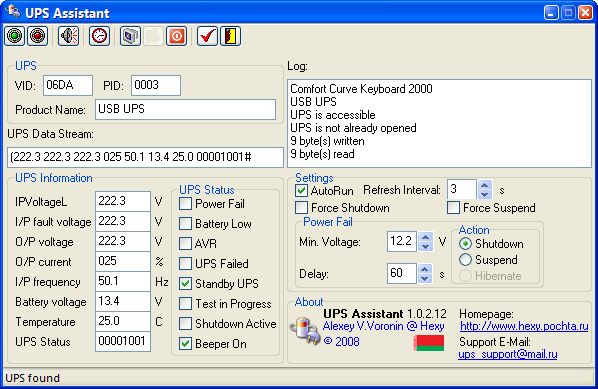Click the yellow exit door toolbar icon
Image resolution: width=598 pixels, height=389 pixels.
230,36
